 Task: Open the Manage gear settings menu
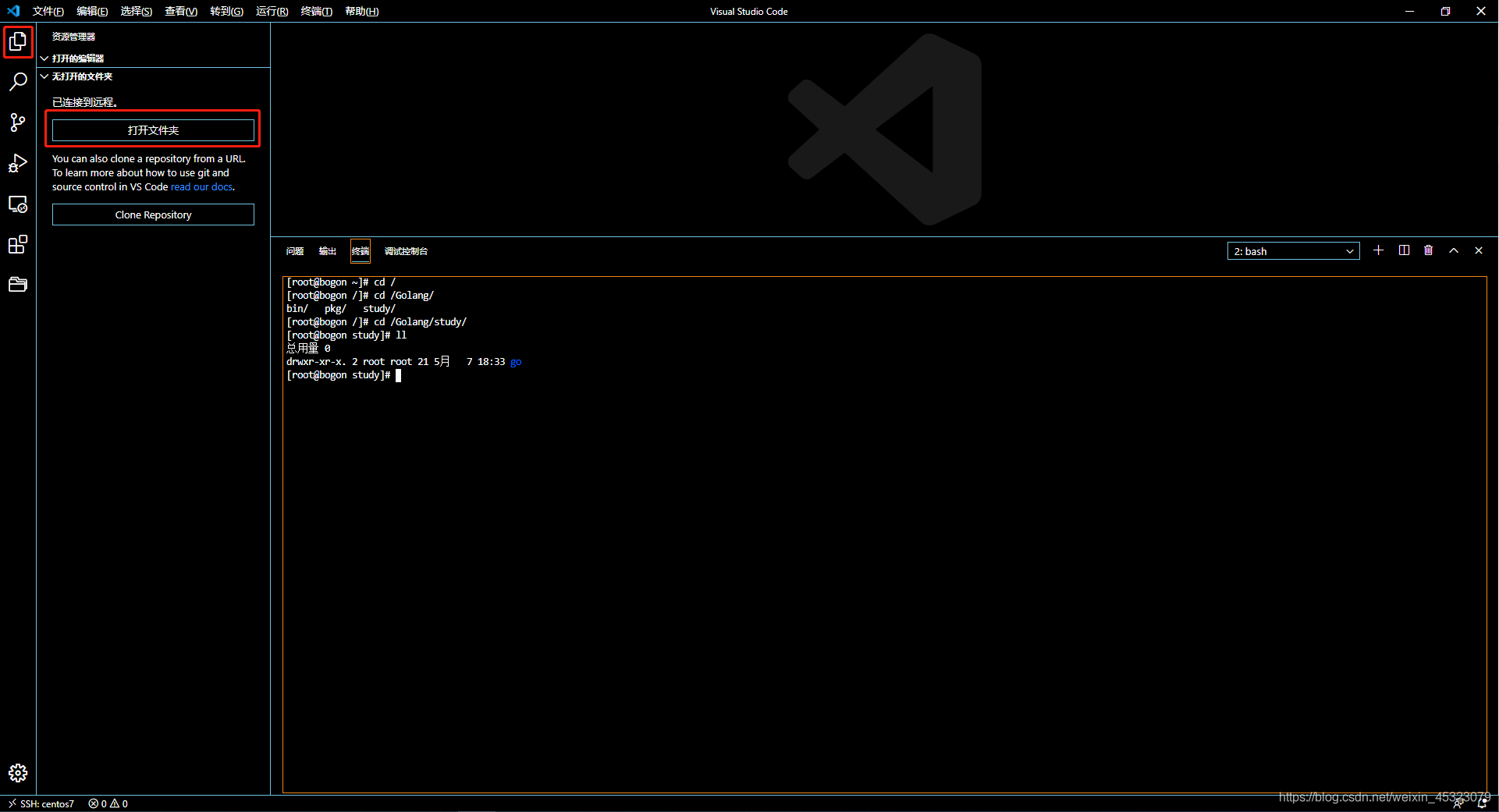coord(18,773)
